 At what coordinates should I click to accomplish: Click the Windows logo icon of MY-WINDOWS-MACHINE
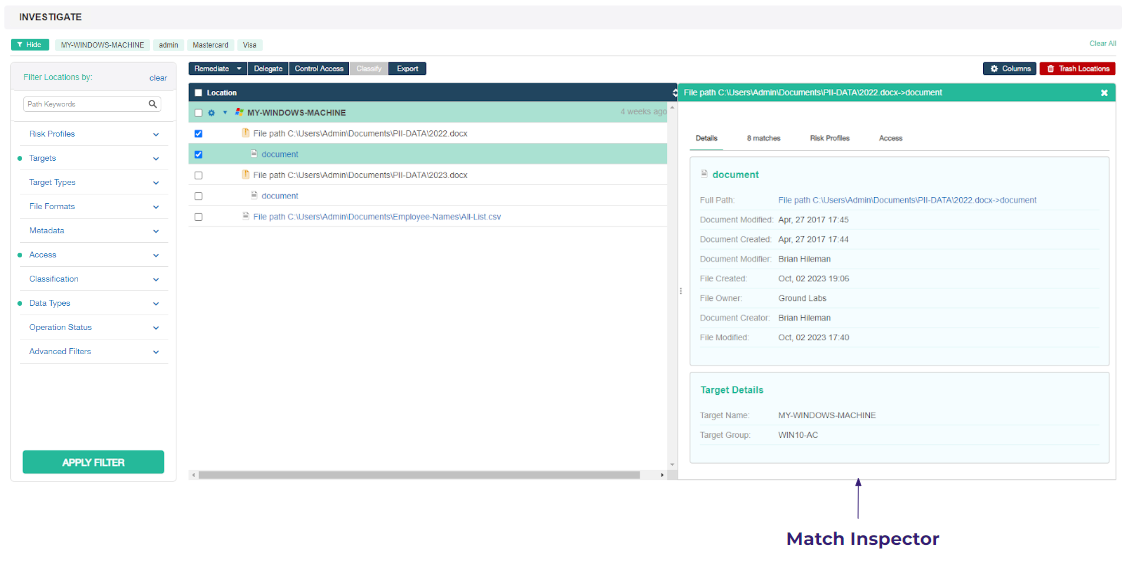point(239,112)
